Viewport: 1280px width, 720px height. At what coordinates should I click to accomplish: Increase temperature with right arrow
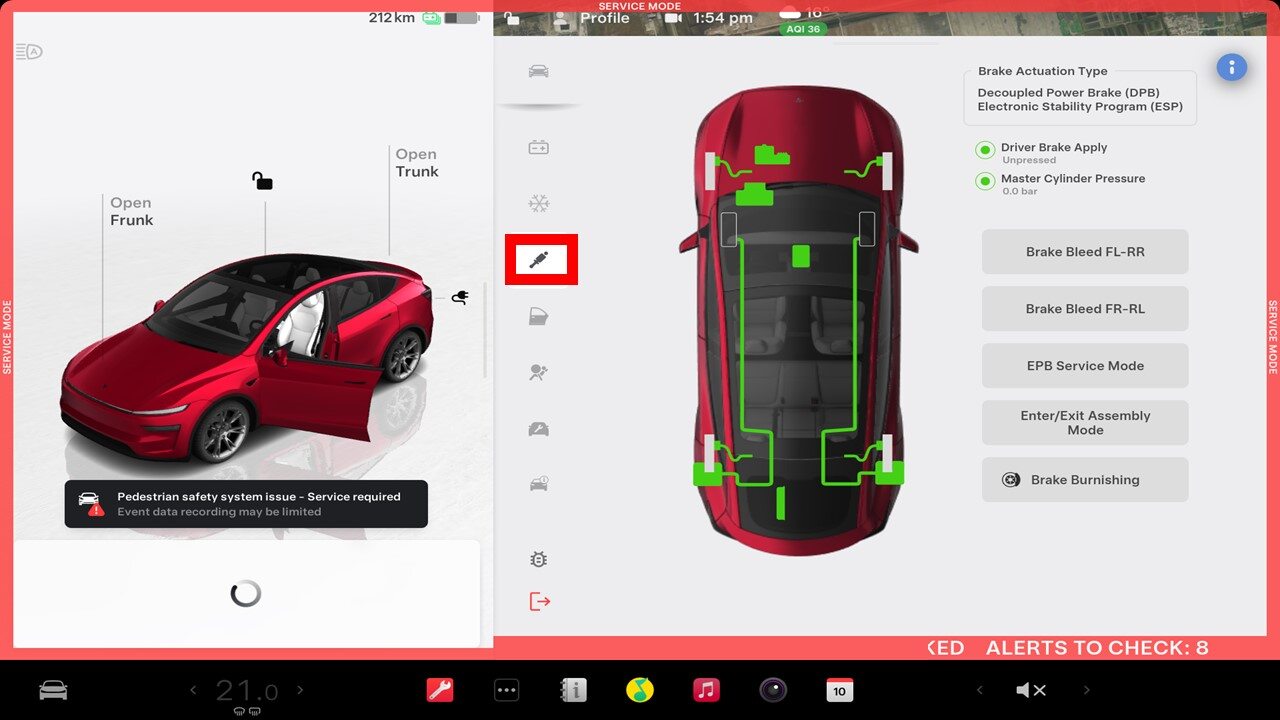pyautogui.click(x=300, y=690)
